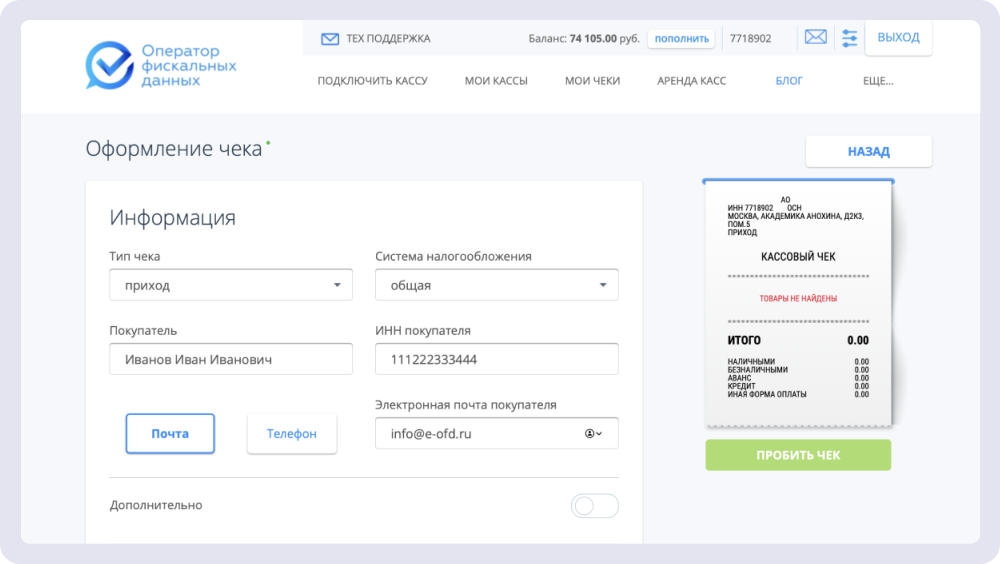Click the contact autofill icon in email field

point(593,434)
